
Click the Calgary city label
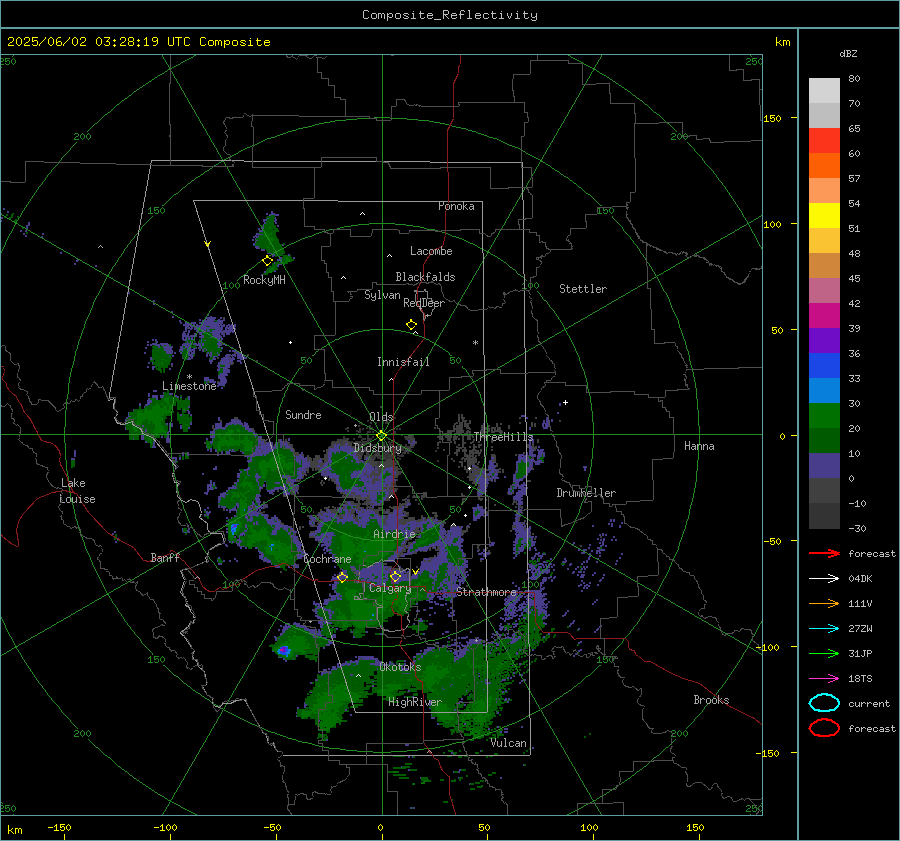[x=390, y=588]
